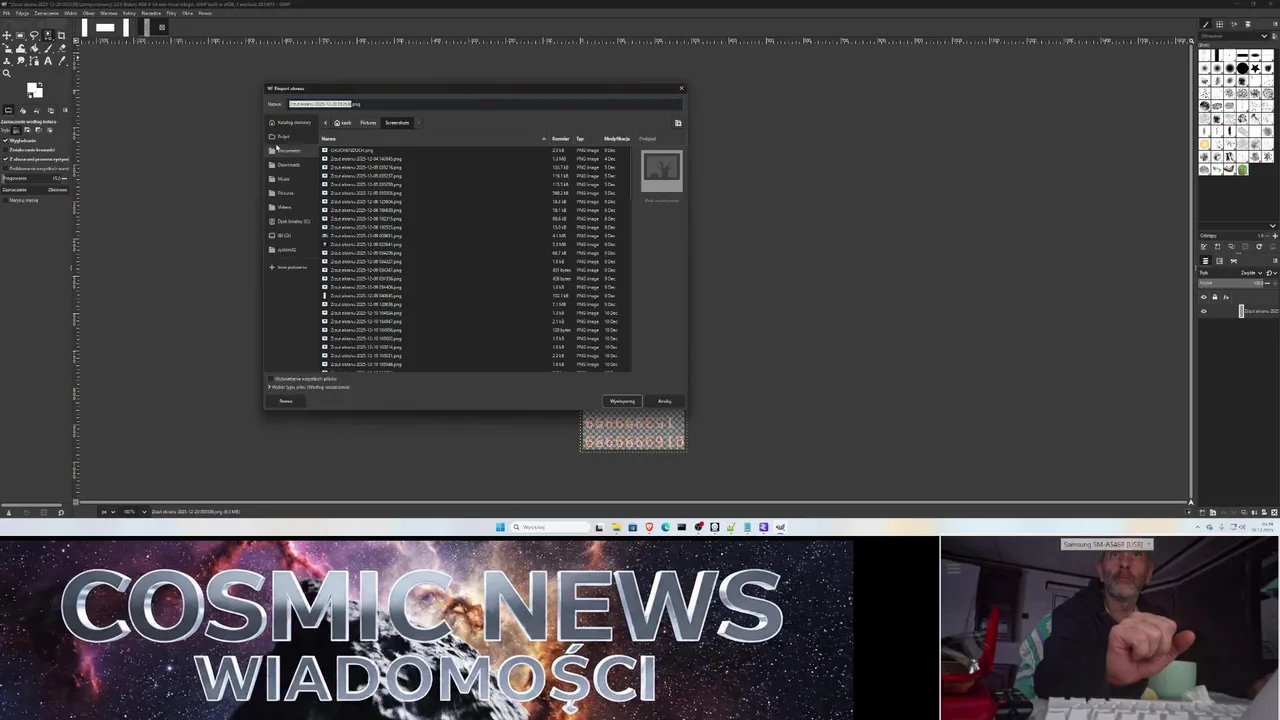Swap foreground and background colors

[40, 84]
